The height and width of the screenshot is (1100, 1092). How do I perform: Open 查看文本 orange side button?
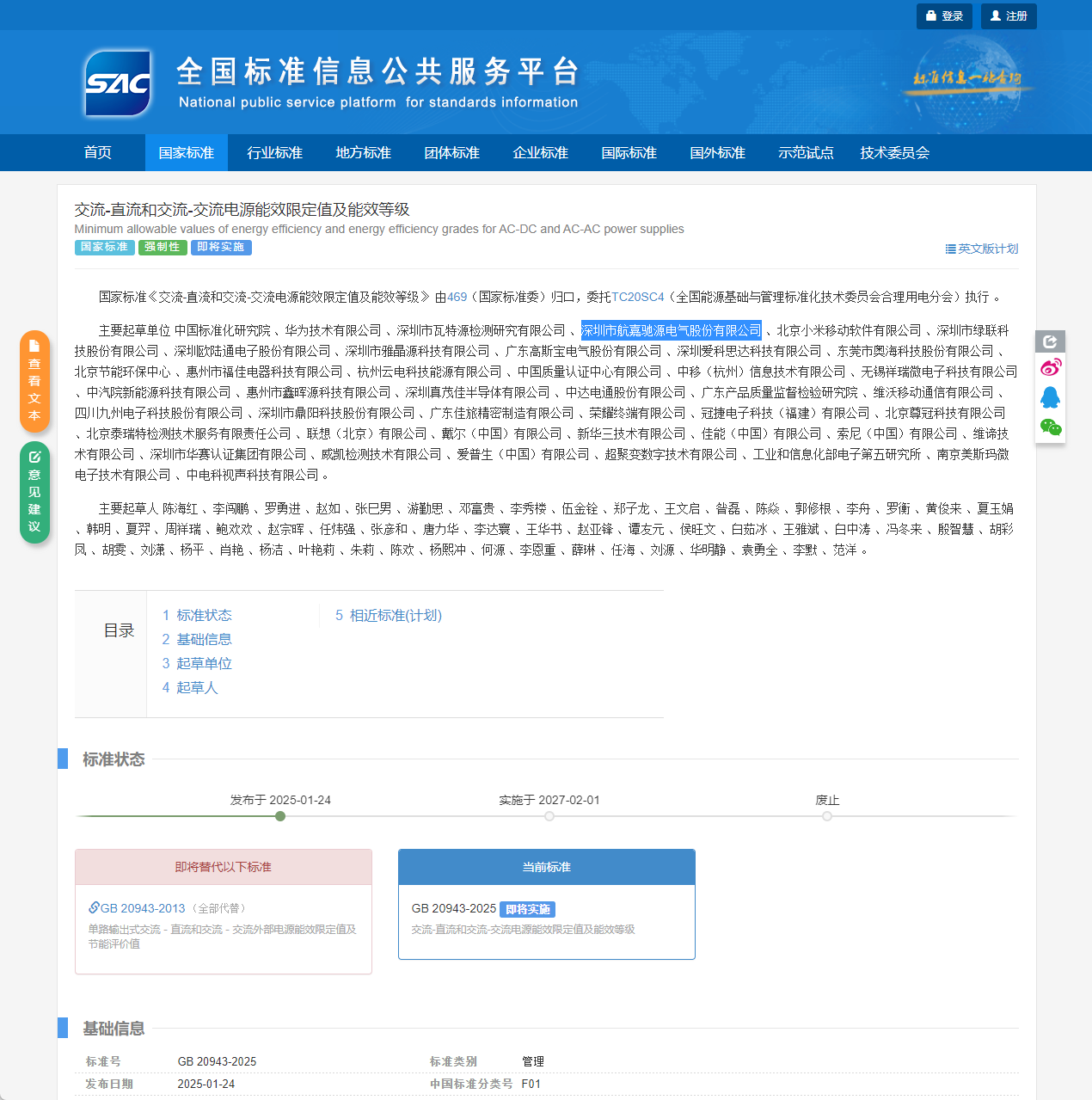[34, 381]
